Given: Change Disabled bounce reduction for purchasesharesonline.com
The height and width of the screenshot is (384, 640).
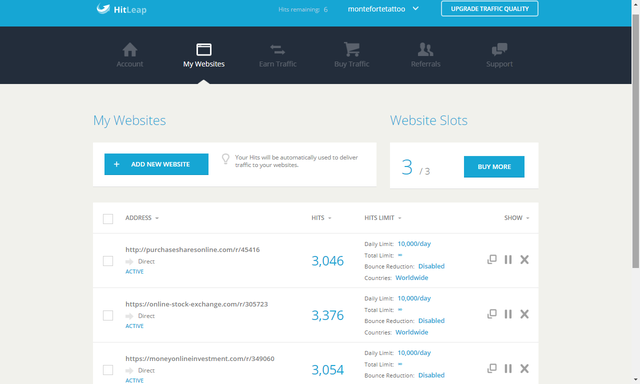Looking at the screenshot, I should (431, 266).
